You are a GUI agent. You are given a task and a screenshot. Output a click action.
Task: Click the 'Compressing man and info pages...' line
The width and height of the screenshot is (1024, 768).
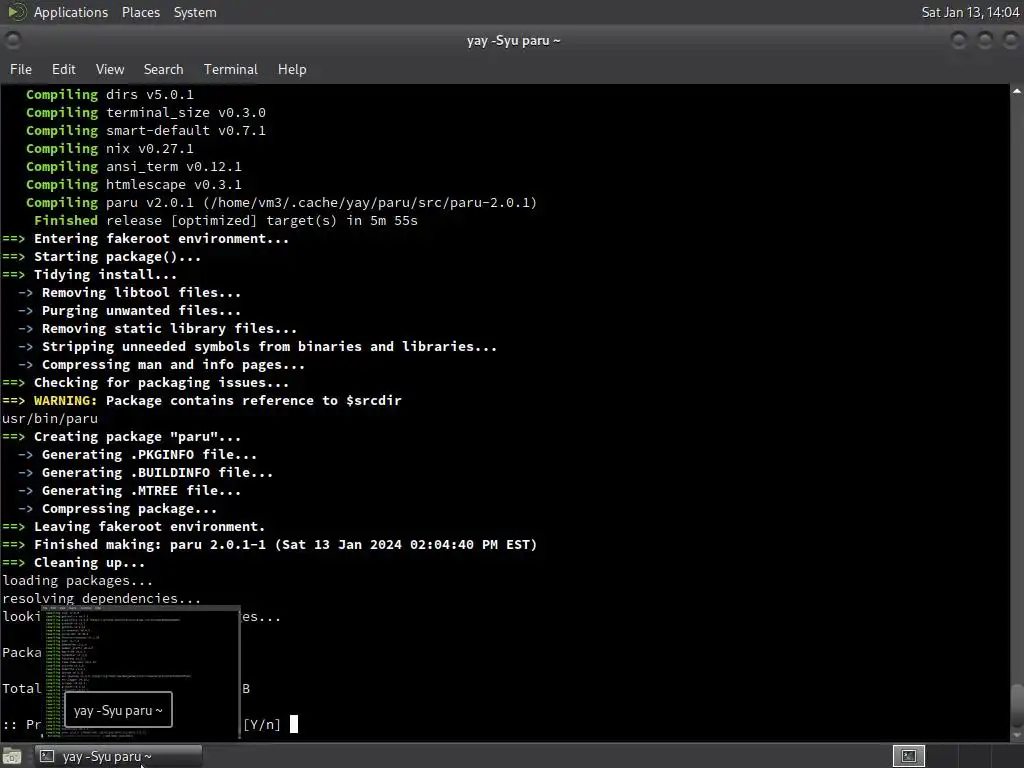coord(161,364)
